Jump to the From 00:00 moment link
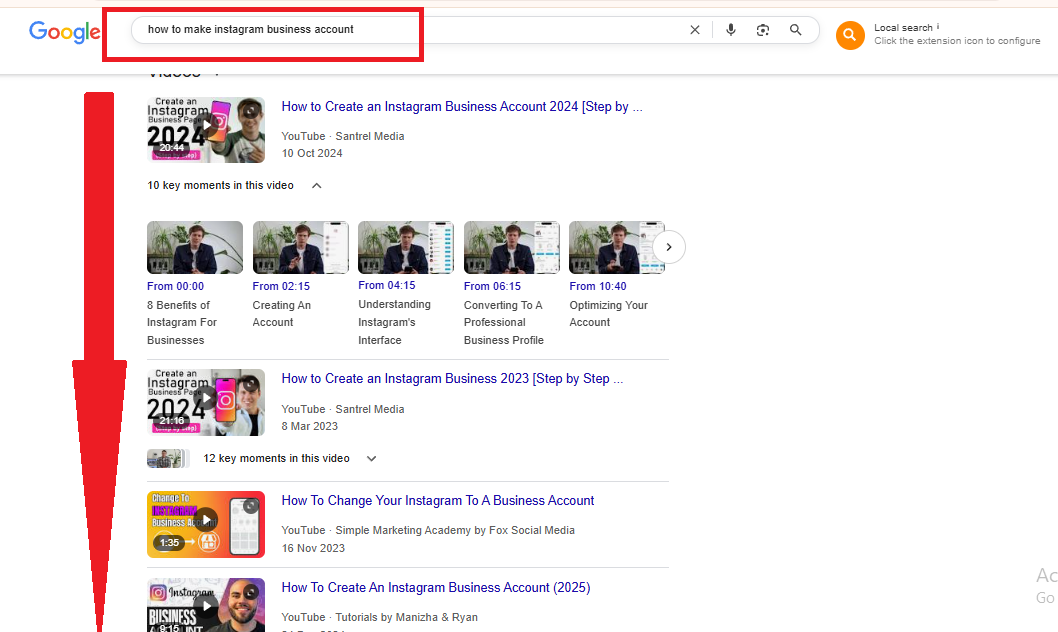Screen dimensions: 1058x632 175,286
